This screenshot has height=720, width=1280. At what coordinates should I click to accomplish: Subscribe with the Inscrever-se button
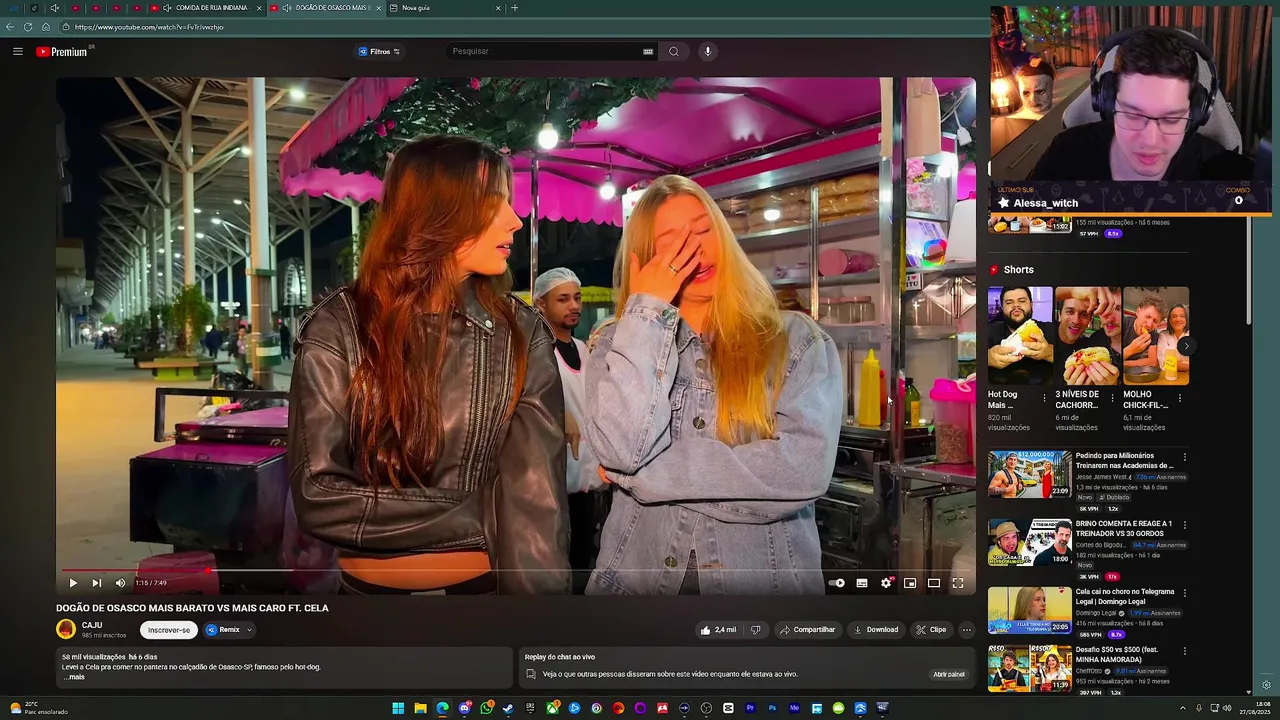pos(169,630)
